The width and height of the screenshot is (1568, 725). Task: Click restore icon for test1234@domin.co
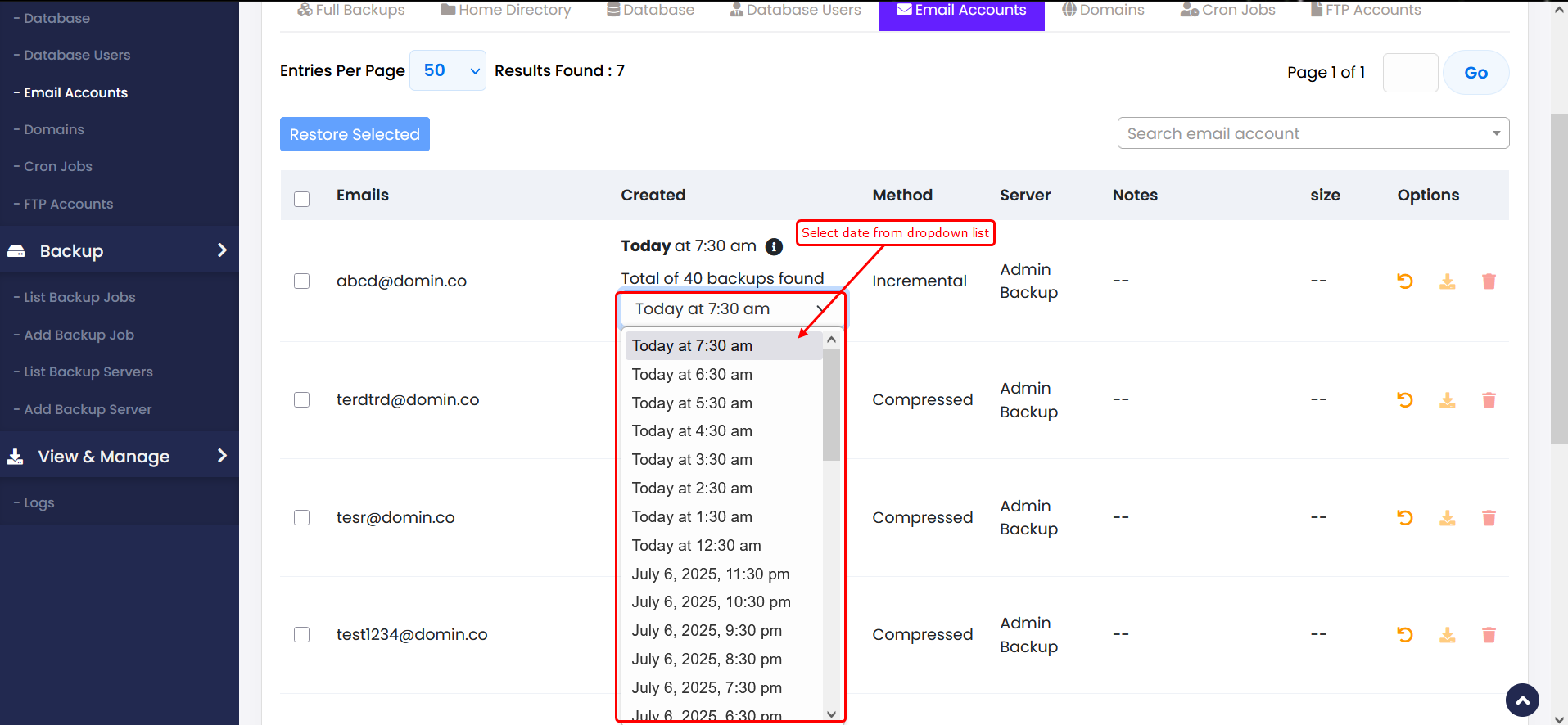[1405, 635]
